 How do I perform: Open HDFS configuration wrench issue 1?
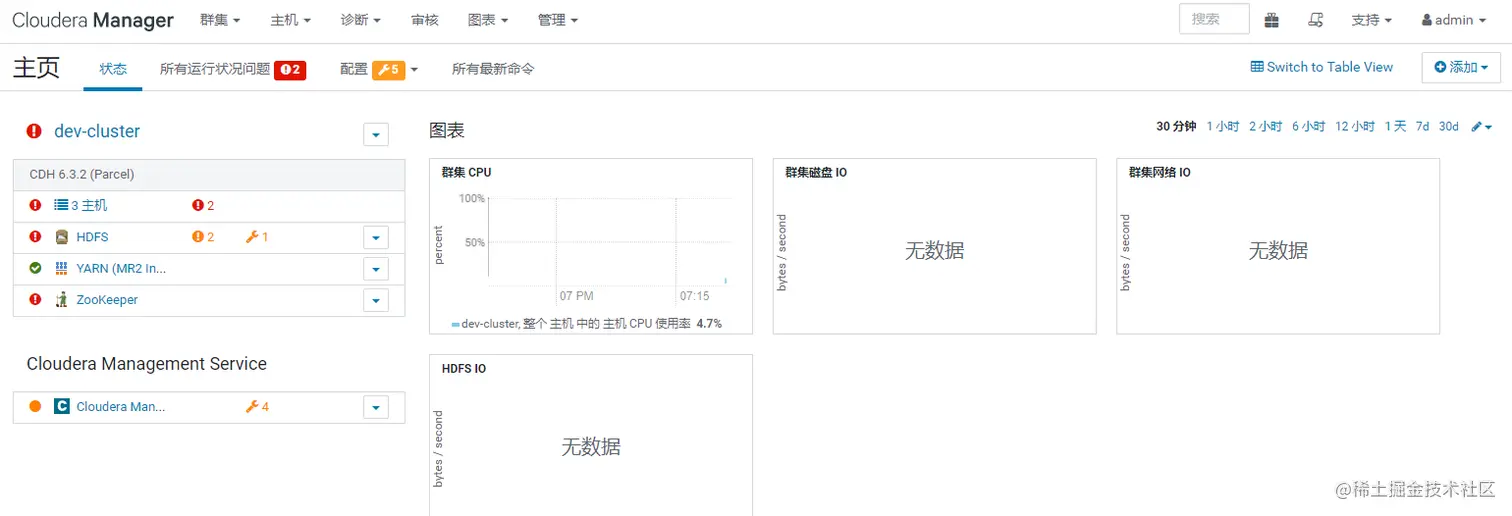(257, 237)
